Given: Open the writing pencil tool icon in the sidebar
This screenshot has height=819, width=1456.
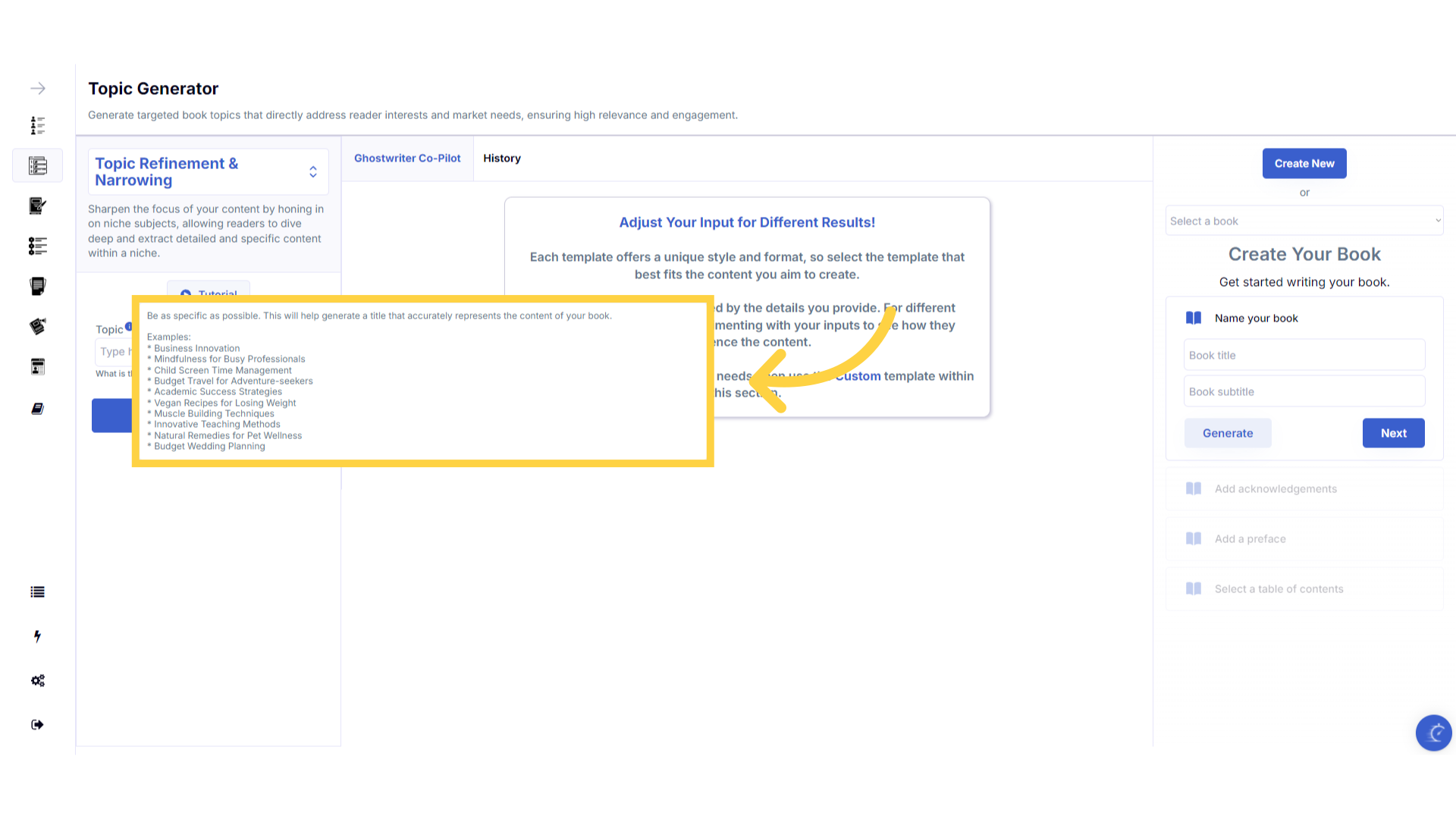Looking at the screenshot, I should coord(37,206).
